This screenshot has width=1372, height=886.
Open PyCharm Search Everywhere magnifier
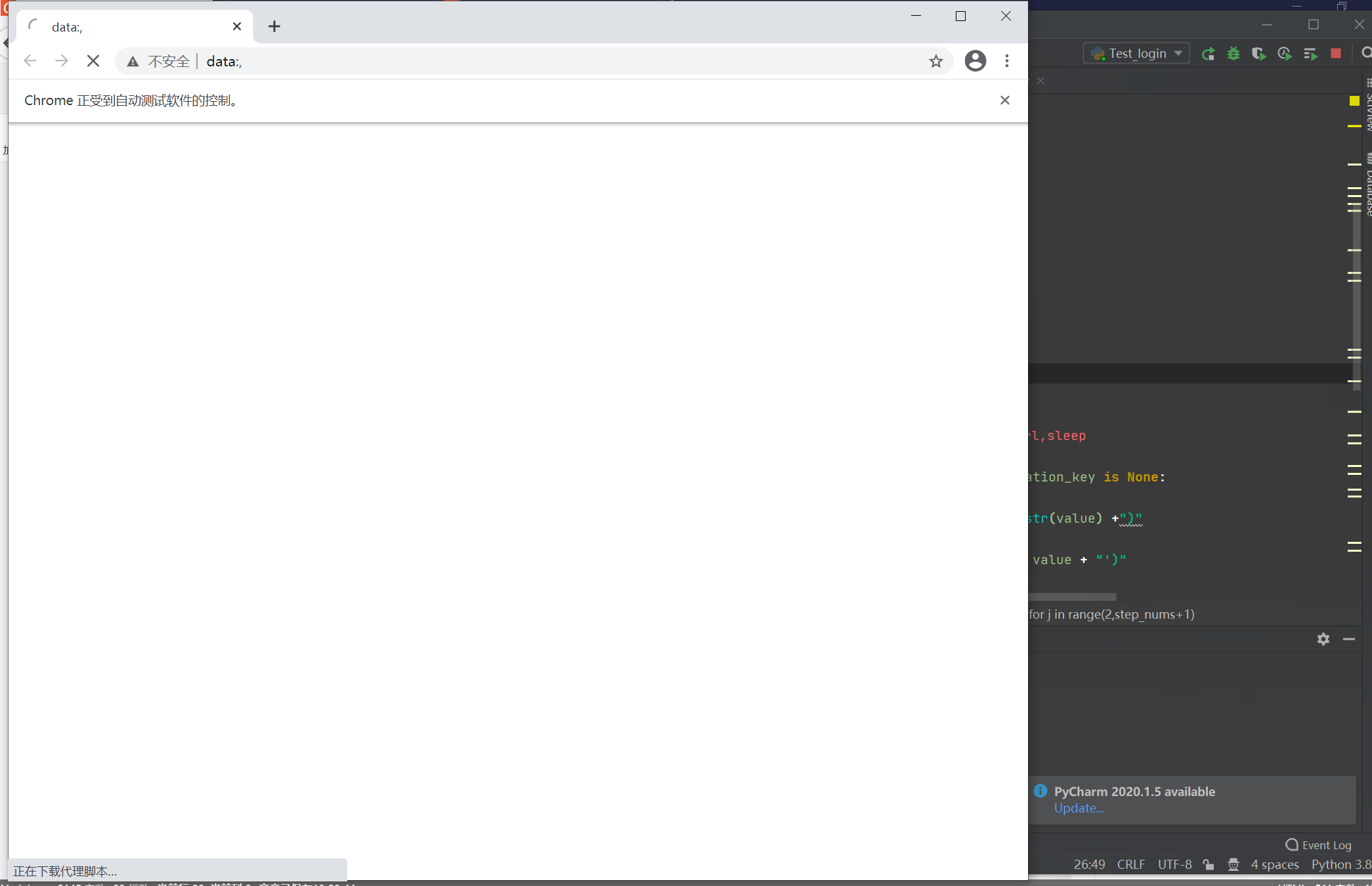coord(1366,53)
